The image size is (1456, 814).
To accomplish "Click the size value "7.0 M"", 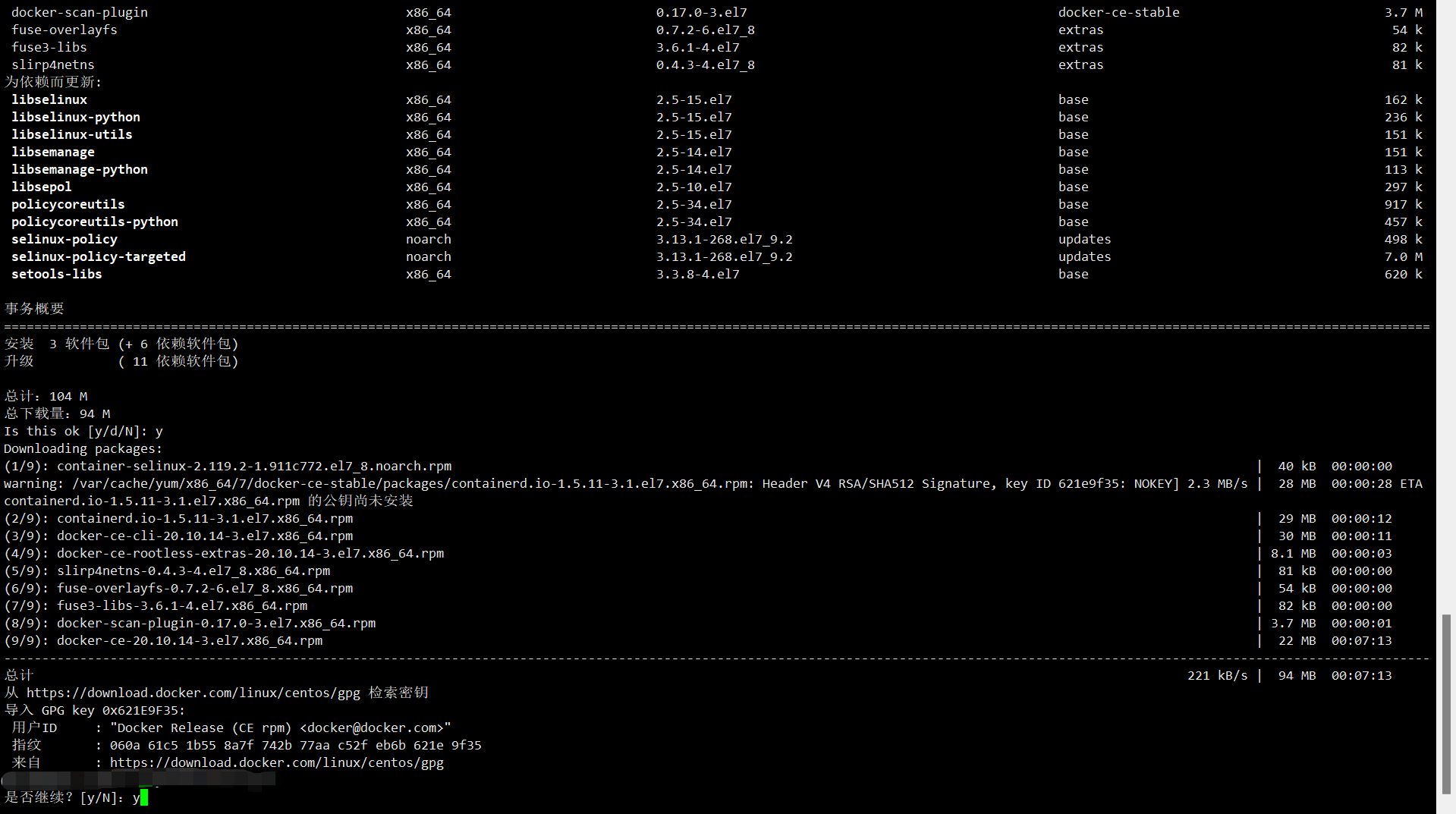I will 1404,256.
